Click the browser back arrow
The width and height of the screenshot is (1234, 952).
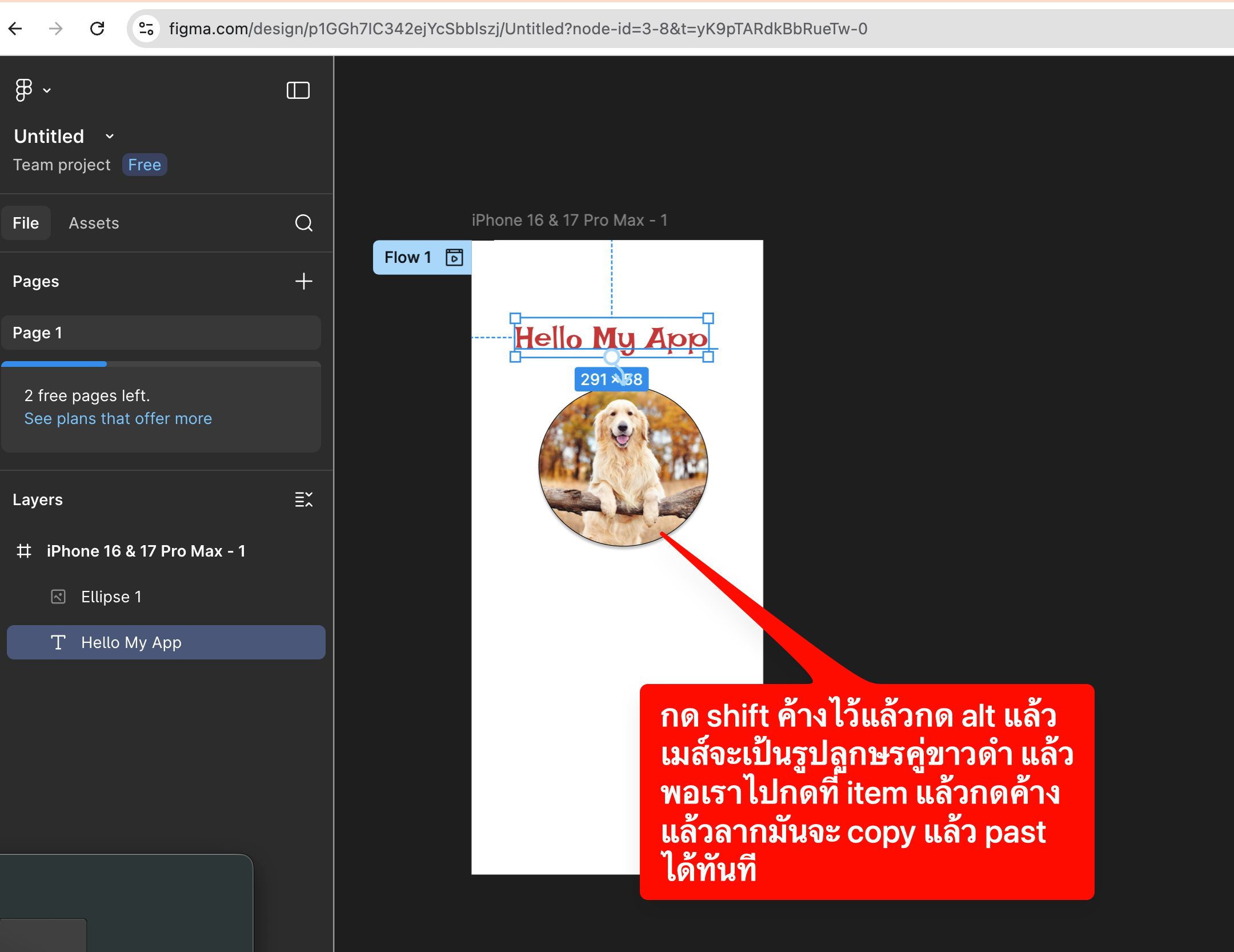click(15, 29)
